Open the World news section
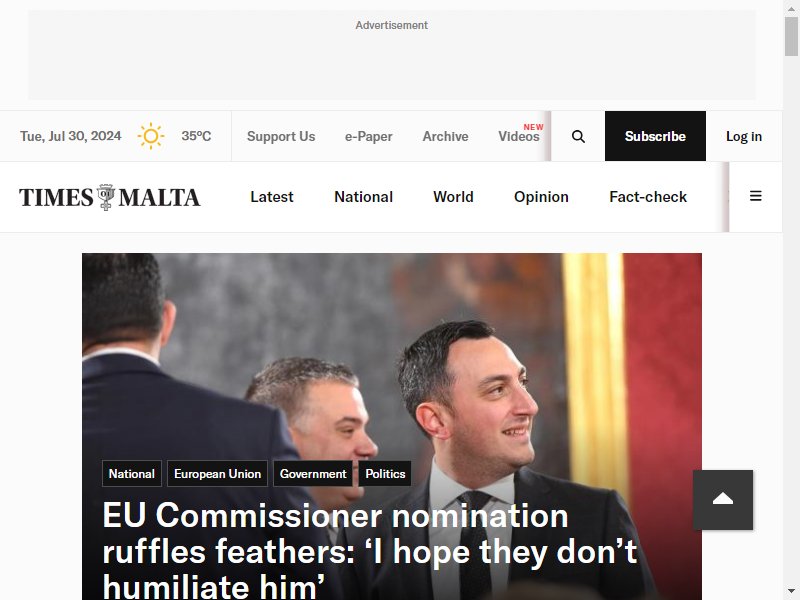This screenshot has height=600, width=800. [453, 197]
